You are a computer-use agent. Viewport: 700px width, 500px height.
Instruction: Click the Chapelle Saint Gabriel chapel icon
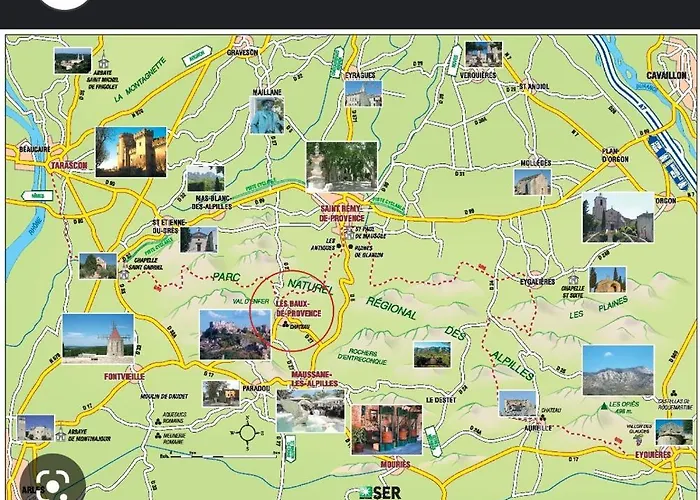point(124,273)
